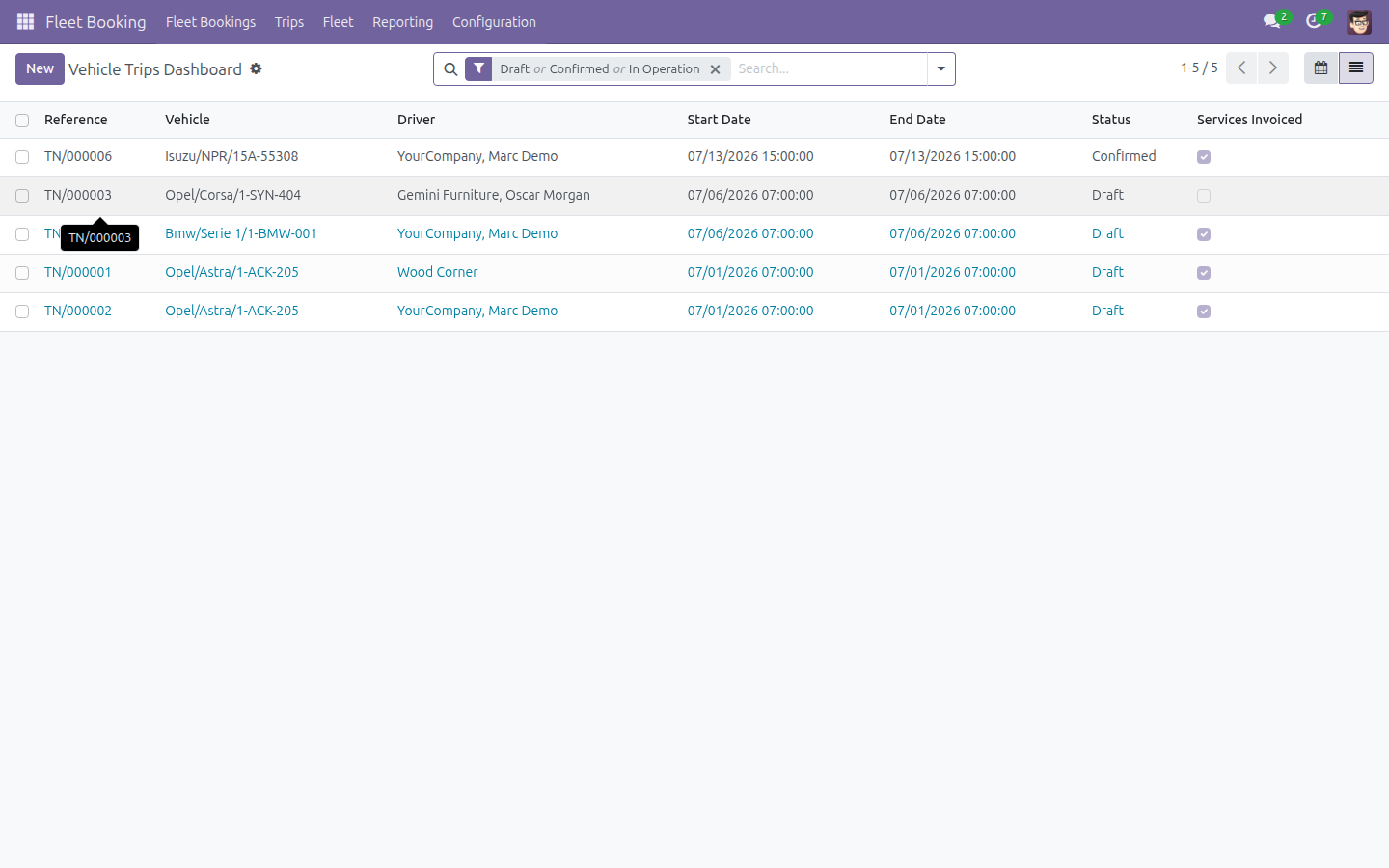Screen dimensions: 1389x868
Task: Open the apps grid menu icon
Action: tap(26, 21)
